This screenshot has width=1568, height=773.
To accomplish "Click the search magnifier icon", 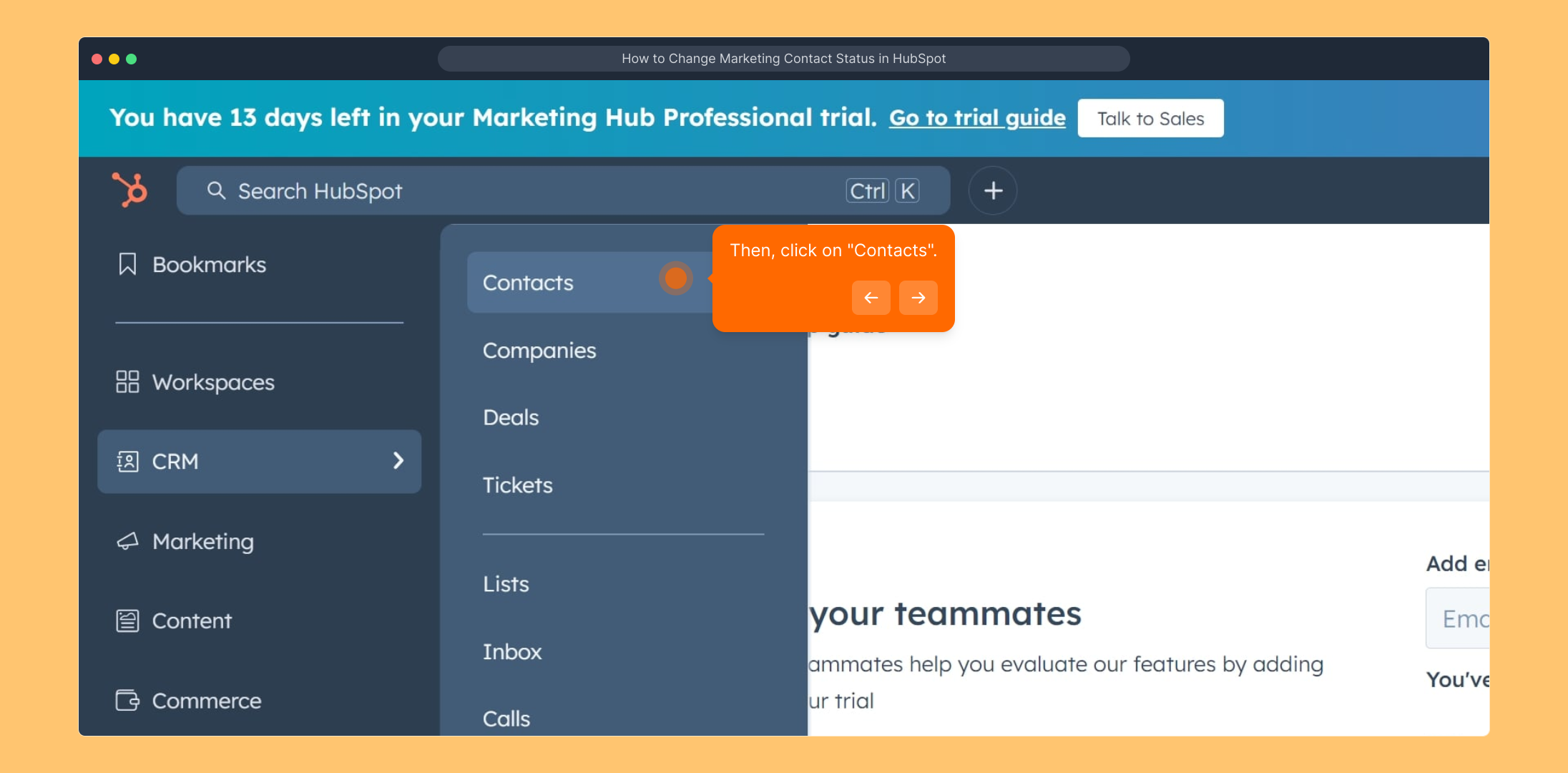I will click(x=216, y=190).
